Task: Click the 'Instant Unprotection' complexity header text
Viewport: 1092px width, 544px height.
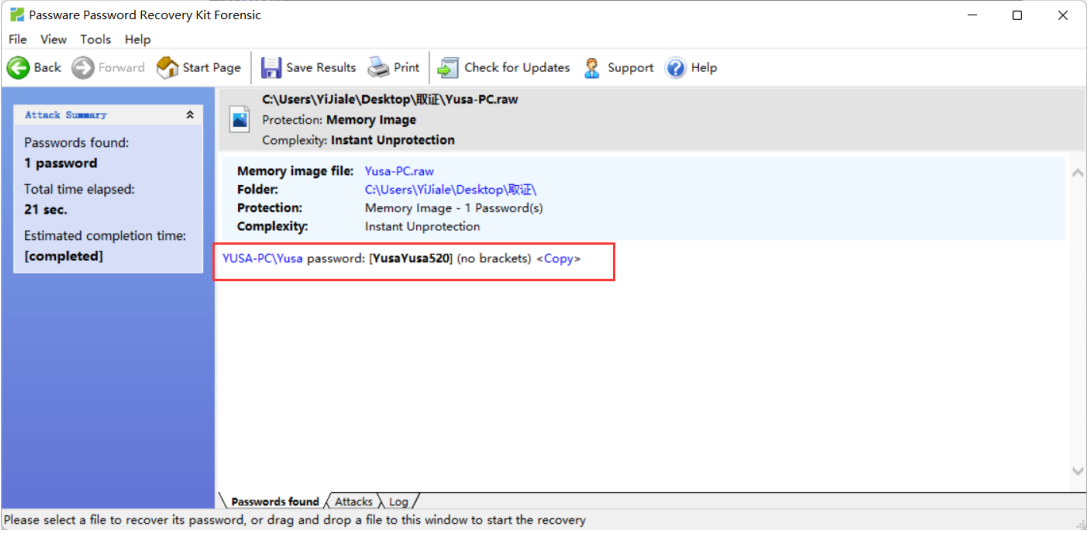Action: [393, 140]
